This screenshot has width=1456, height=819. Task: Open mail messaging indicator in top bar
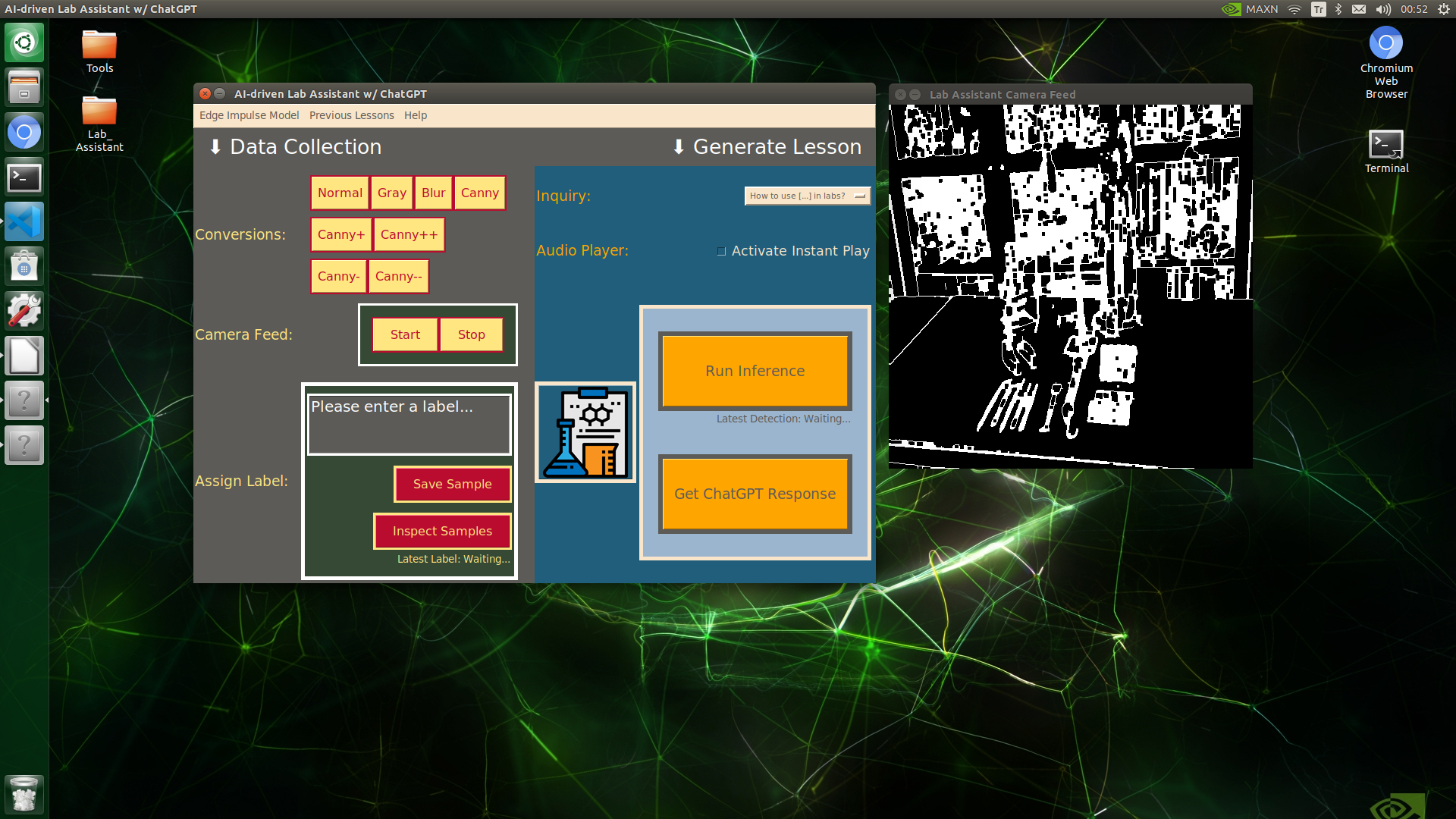(x=1359, y=9)
